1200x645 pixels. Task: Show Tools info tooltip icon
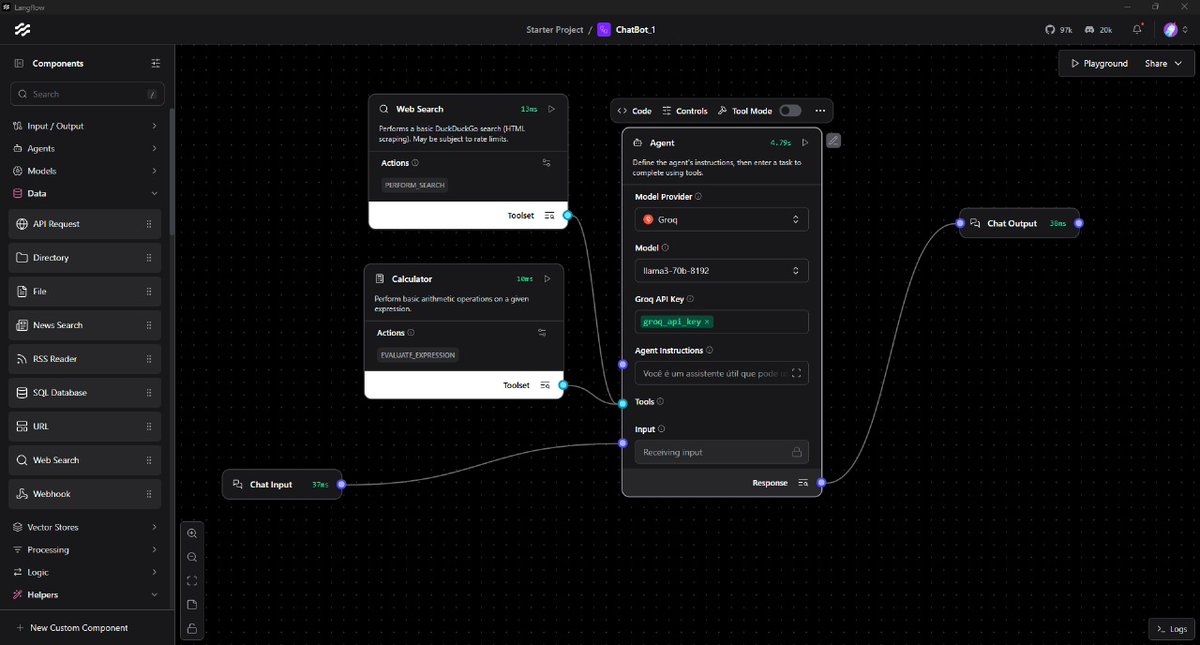click(x=660, y=402)
